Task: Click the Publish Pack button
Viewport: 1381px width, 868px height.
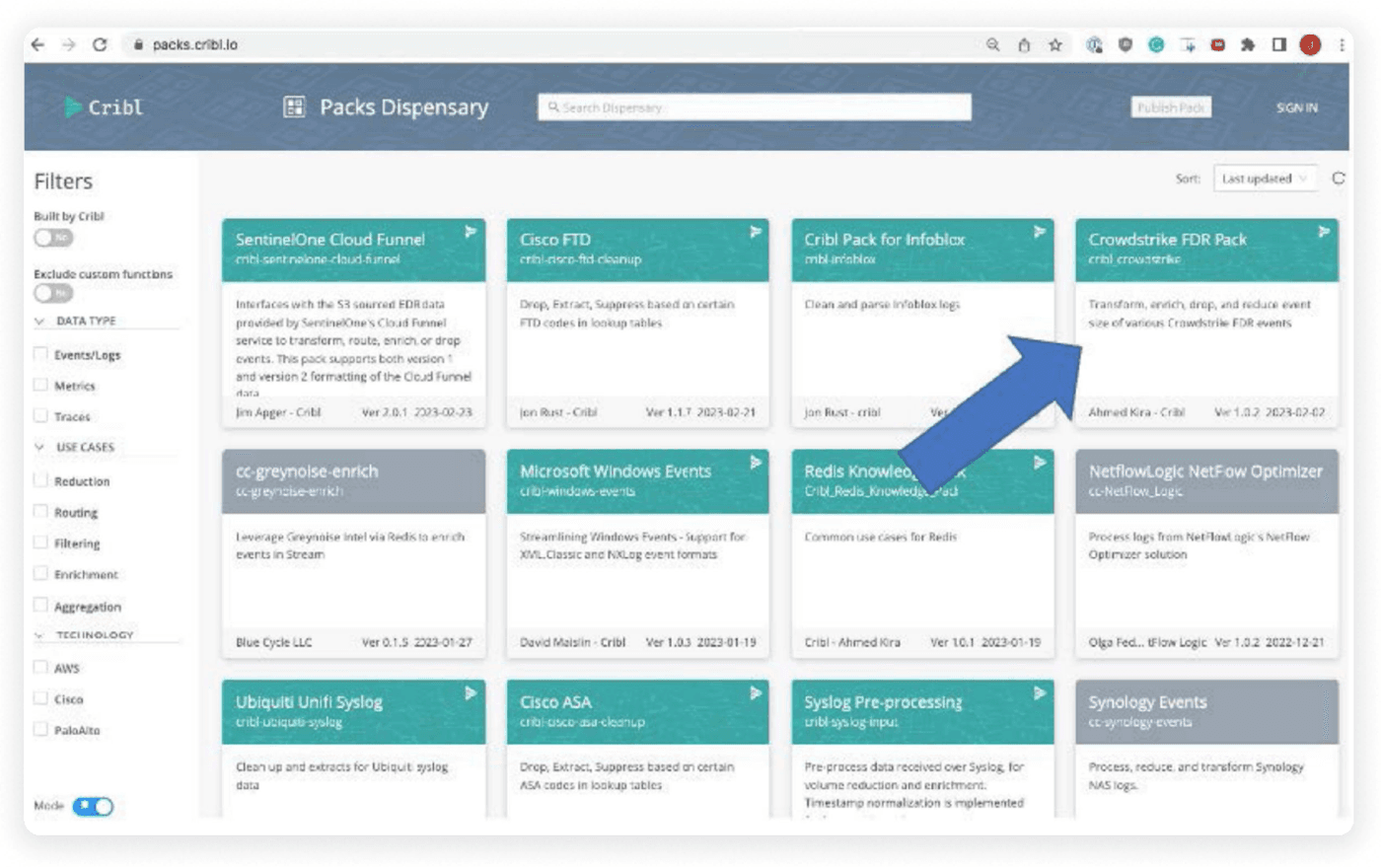Action: 1171,108
